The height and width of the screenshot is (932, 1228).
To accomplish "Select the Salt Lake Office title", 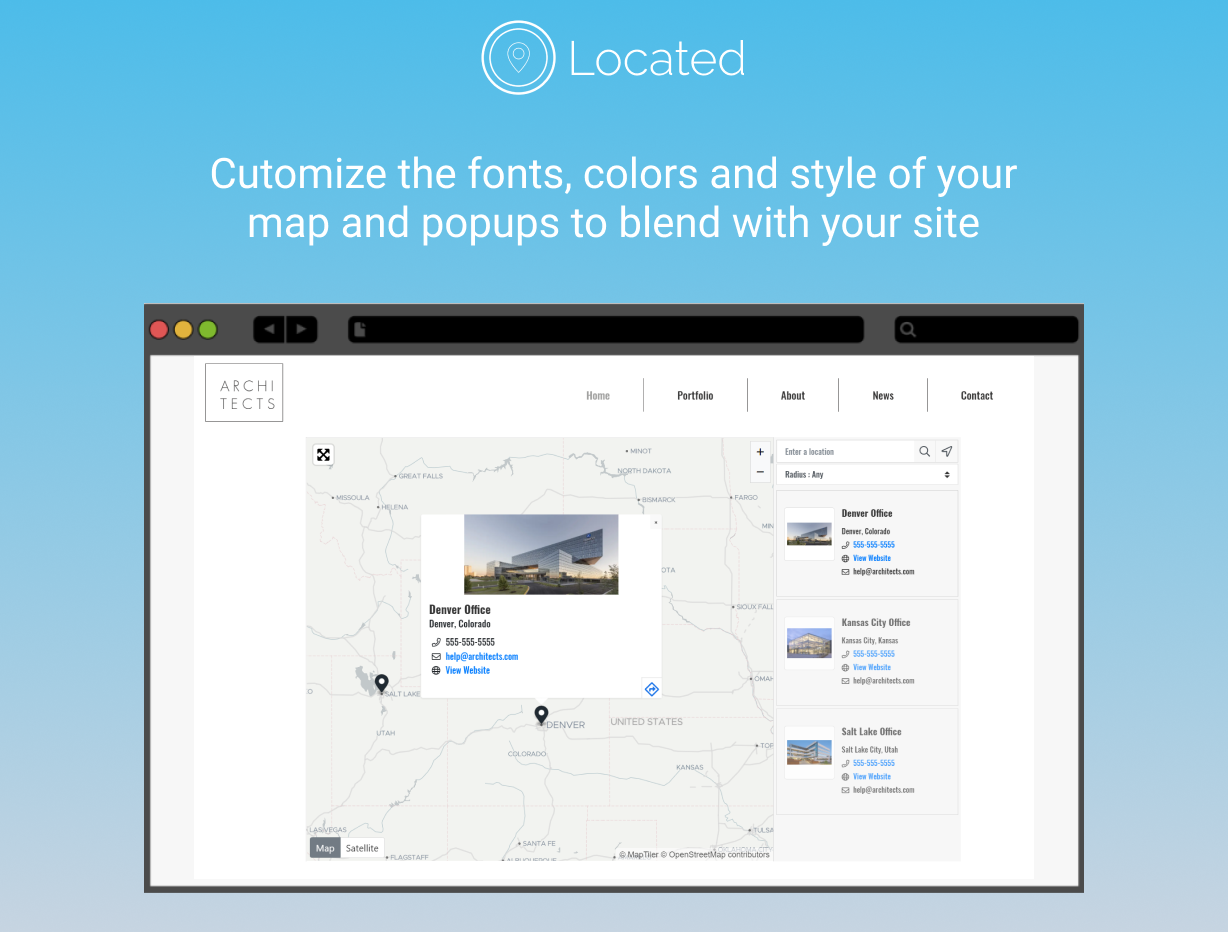I will coord(872,732).
